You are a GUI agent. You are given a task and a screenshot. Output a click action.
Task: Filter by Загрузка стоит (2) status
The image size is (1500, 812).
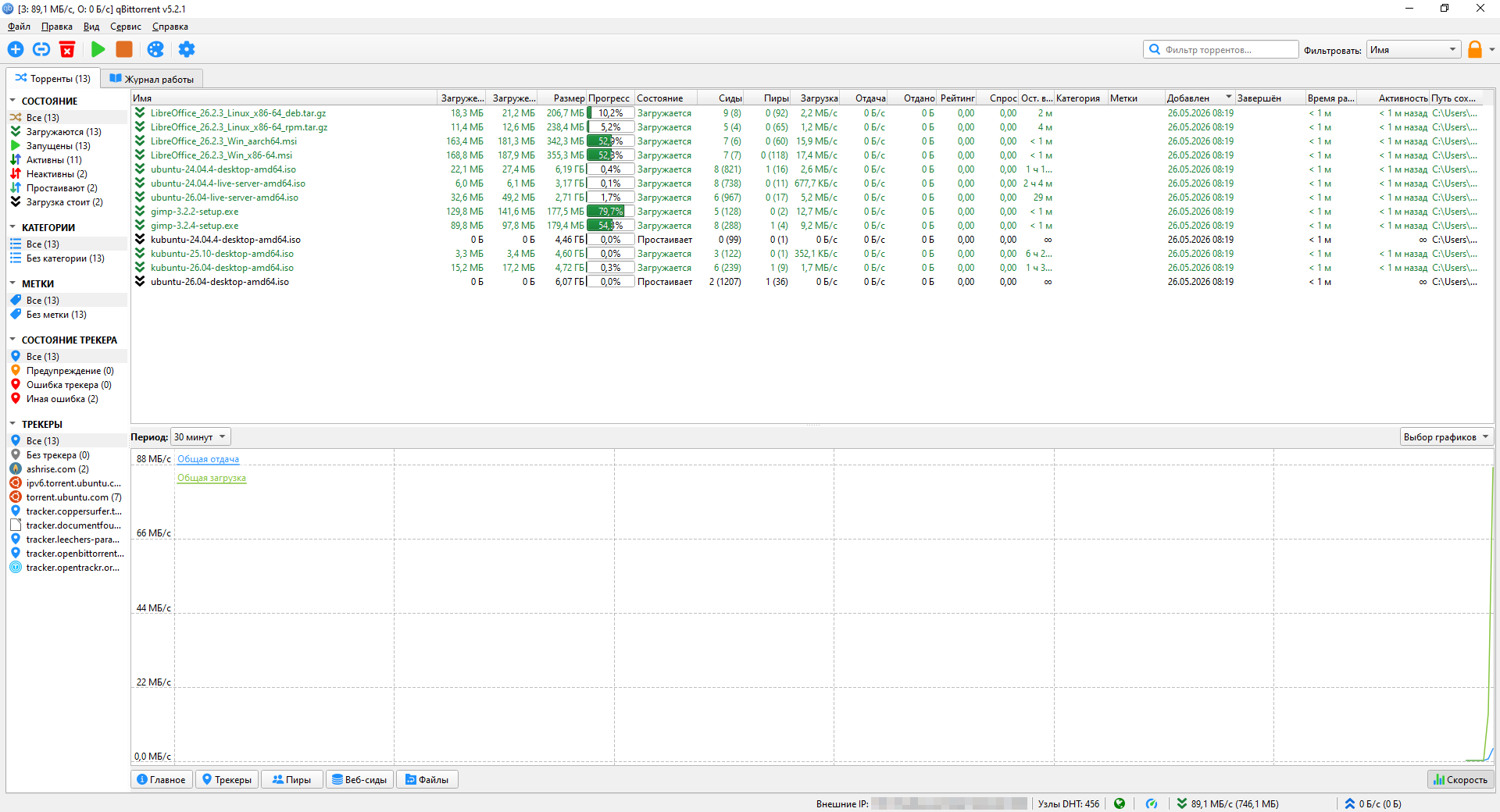point(66,202)
